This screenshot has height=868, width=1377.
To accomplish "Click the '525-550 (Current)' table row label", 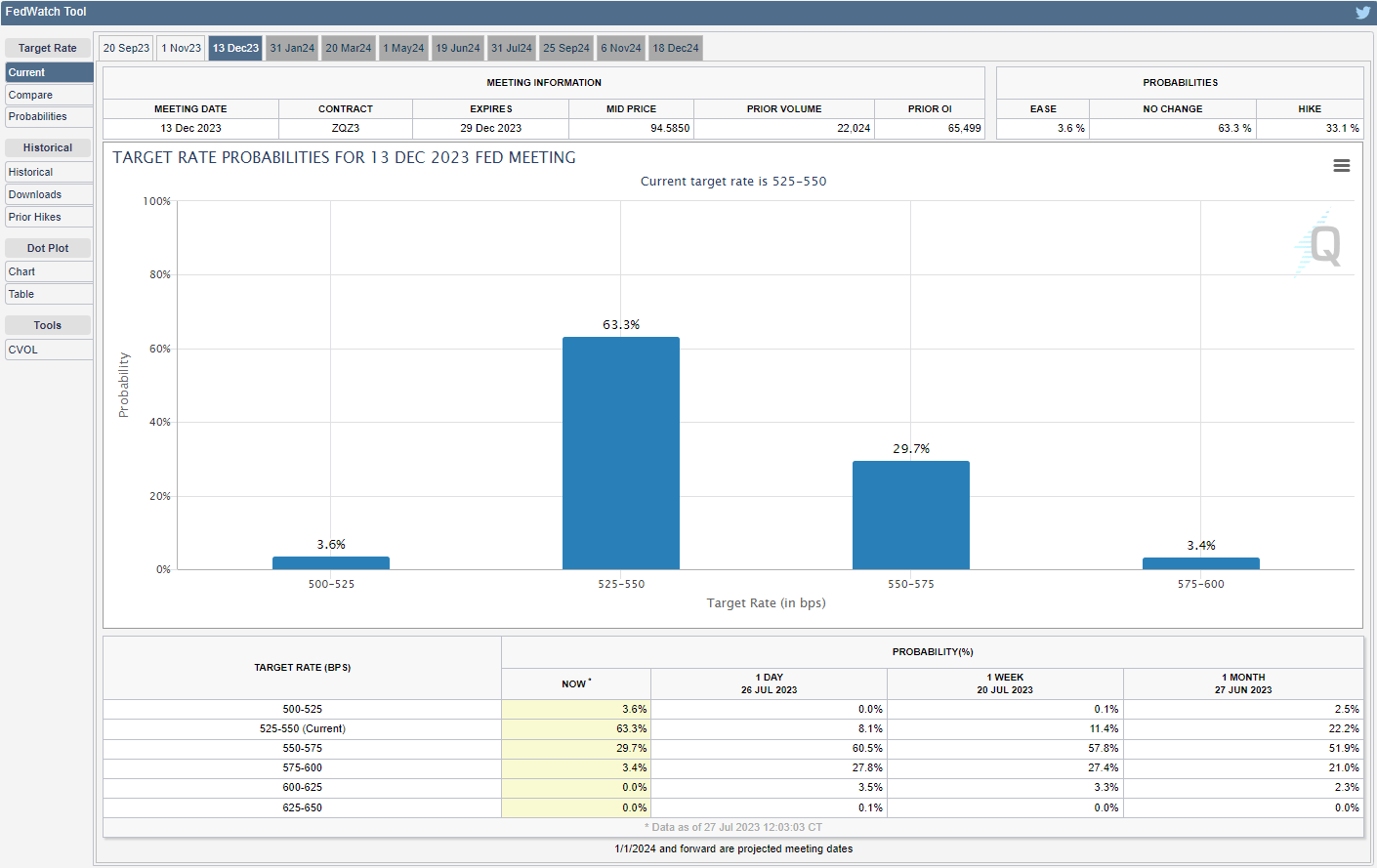I will (x=303, y=728).
